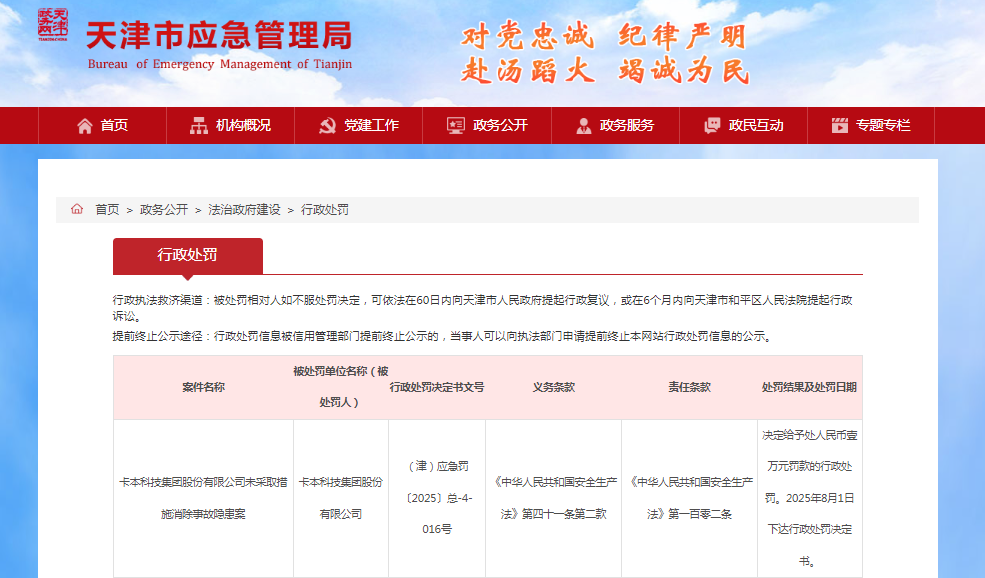Click the cell citing 第四十一条第二款
Image resolution: width=985 pixels, height=578 pixels.
553,498
